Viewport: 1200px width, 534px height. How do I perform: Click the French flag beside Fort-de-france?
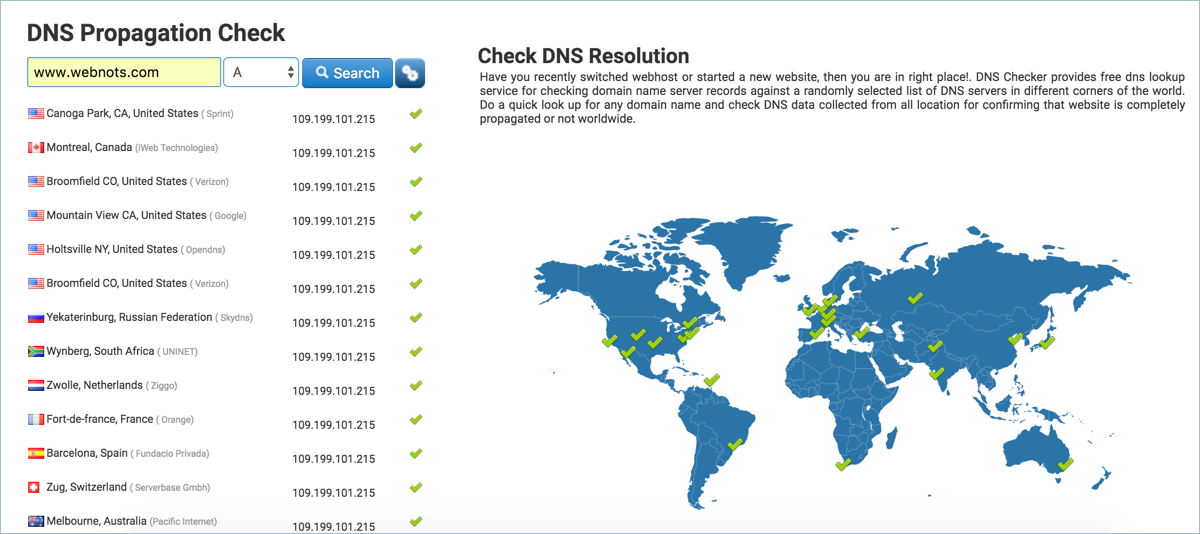tap(36, 420)
